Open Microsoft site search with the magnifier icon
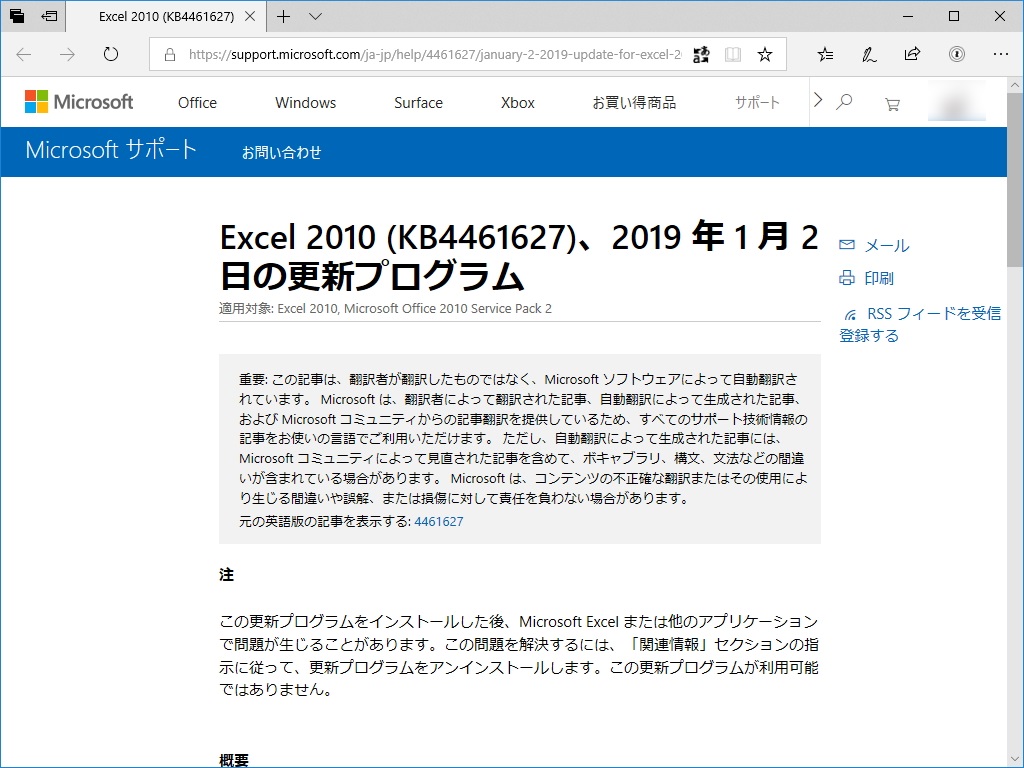 (x=845, y=102)
